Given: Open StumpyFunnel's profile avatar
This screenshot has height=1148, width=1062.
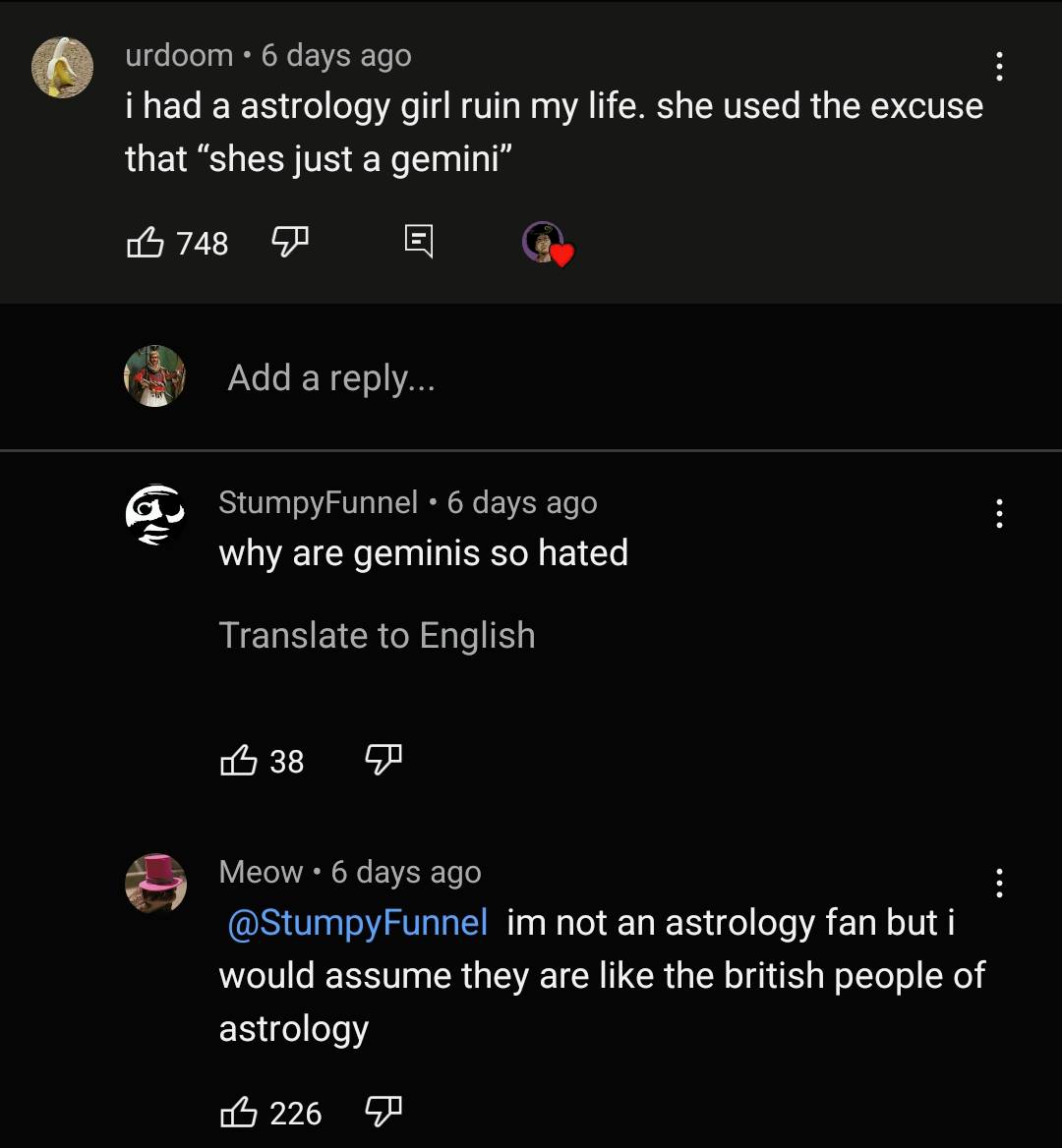Looking at the screenshot, I should [154, 513].
